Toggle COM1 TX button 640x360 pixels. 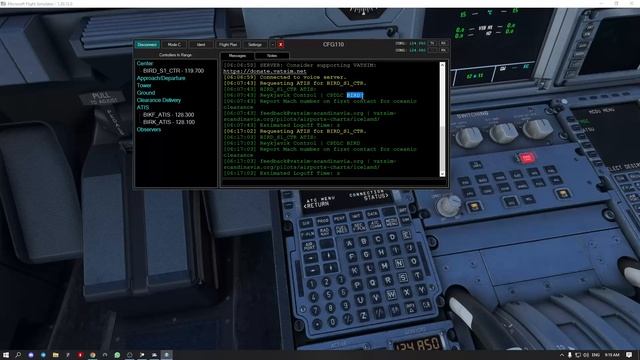pos(432,43)
